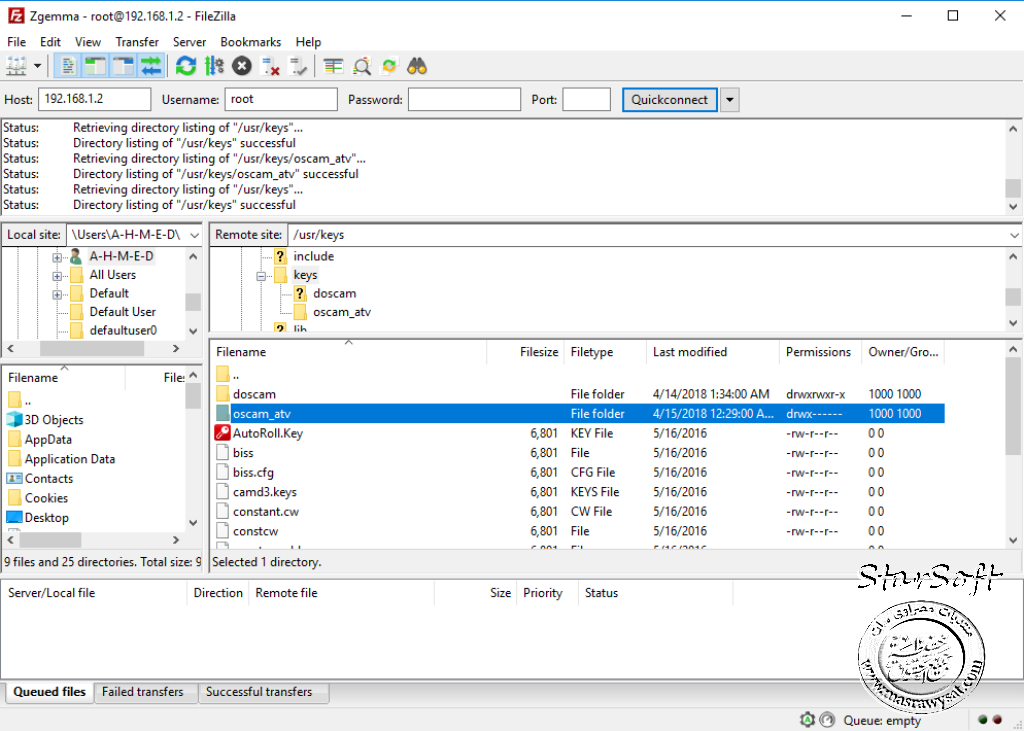Search for files with the binoculars icon
Image resolution: width=1024 pixels, height=731 pixels.
click(x=417, y=66)
